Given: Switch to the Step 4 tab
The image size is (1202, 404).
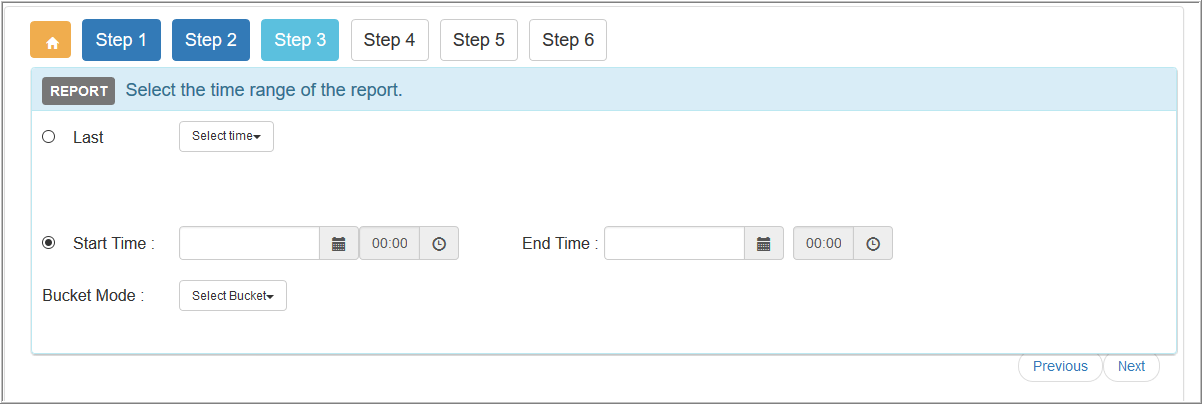Looking at the screenshot, I should point(390,40).
